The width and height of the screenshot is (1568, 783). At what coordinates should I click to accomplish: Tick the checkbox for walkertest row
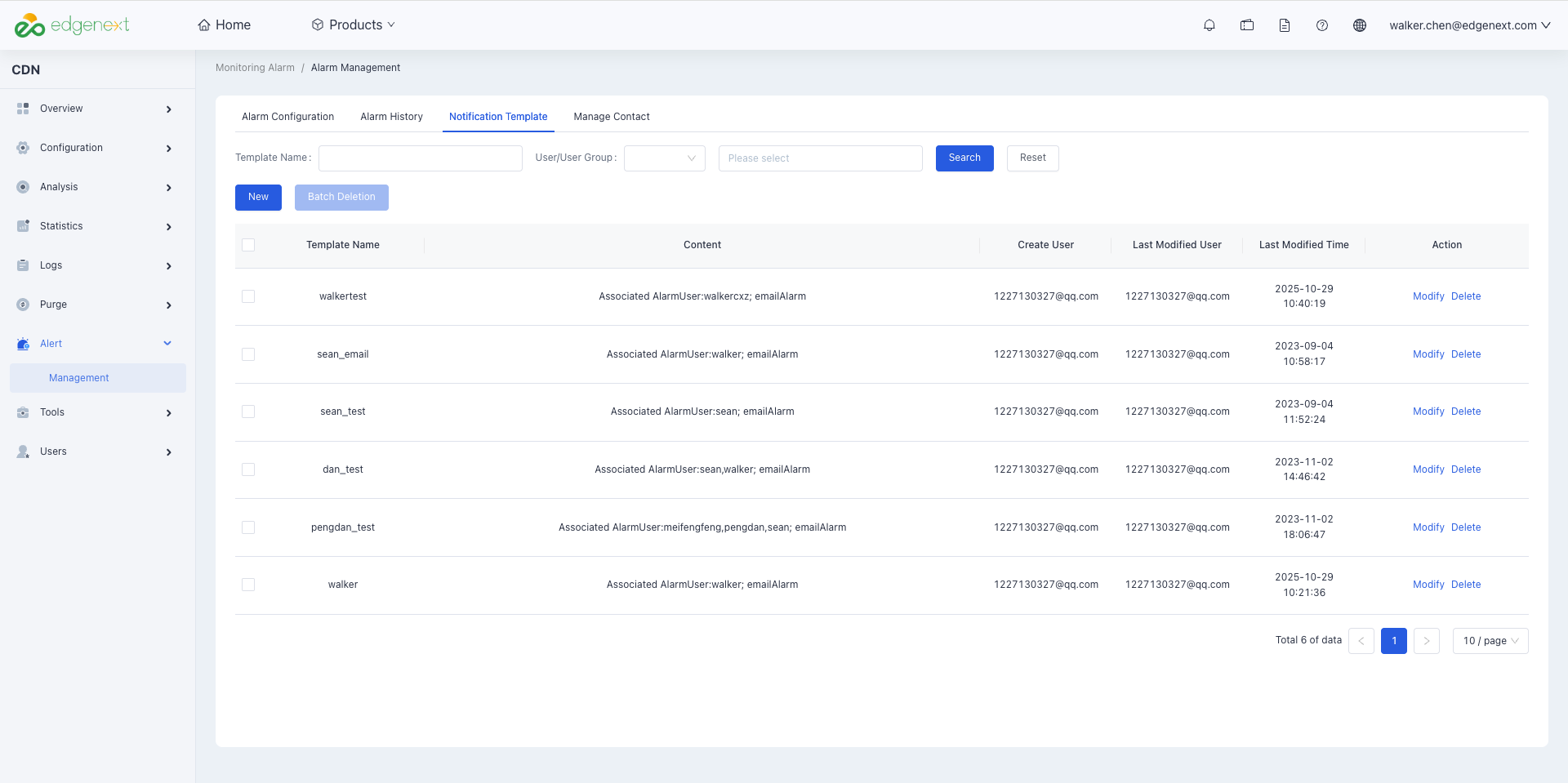coord(248,296)
